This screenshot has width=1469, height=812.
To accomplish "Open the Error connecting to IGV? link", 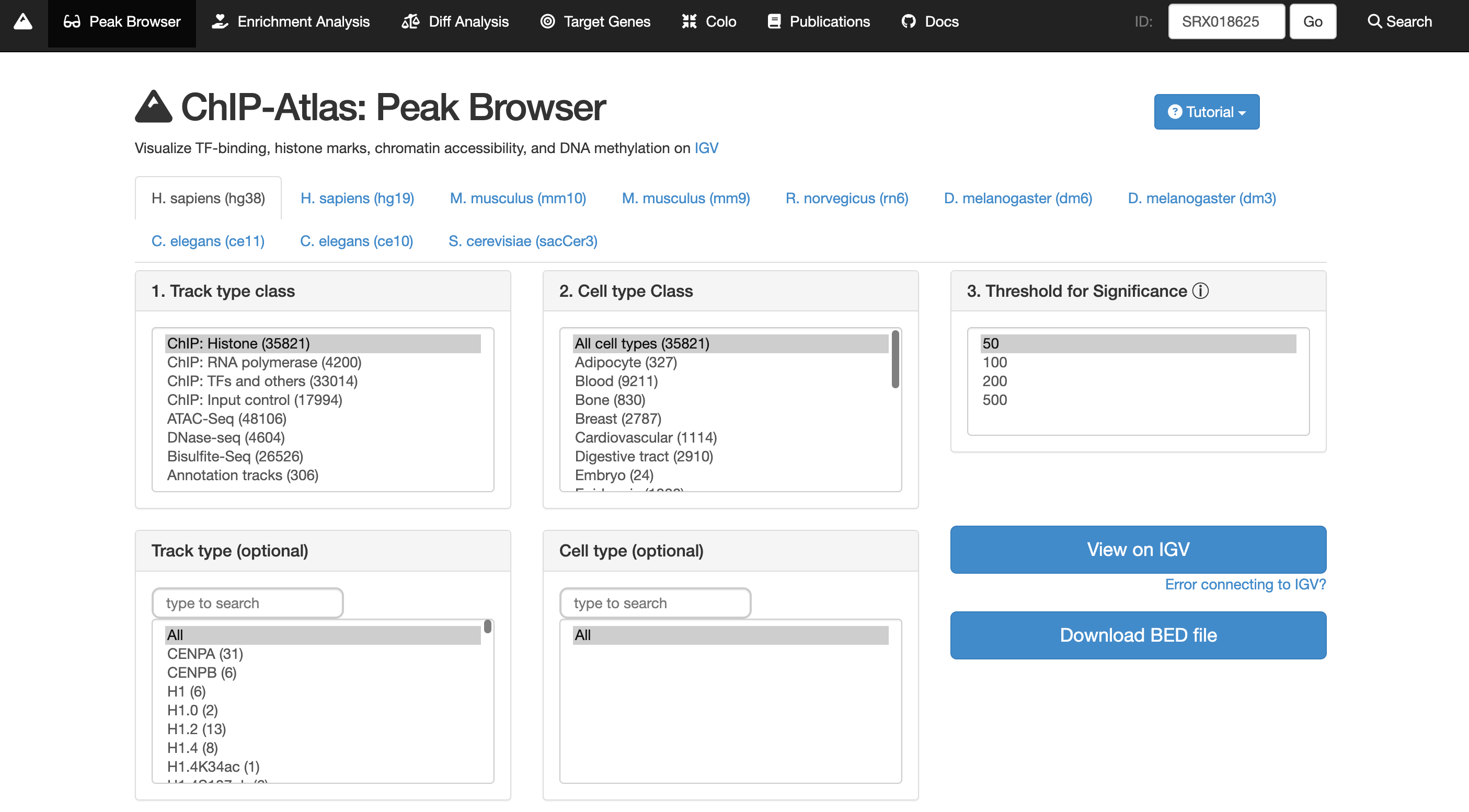I will click(x=1245, y=584).
